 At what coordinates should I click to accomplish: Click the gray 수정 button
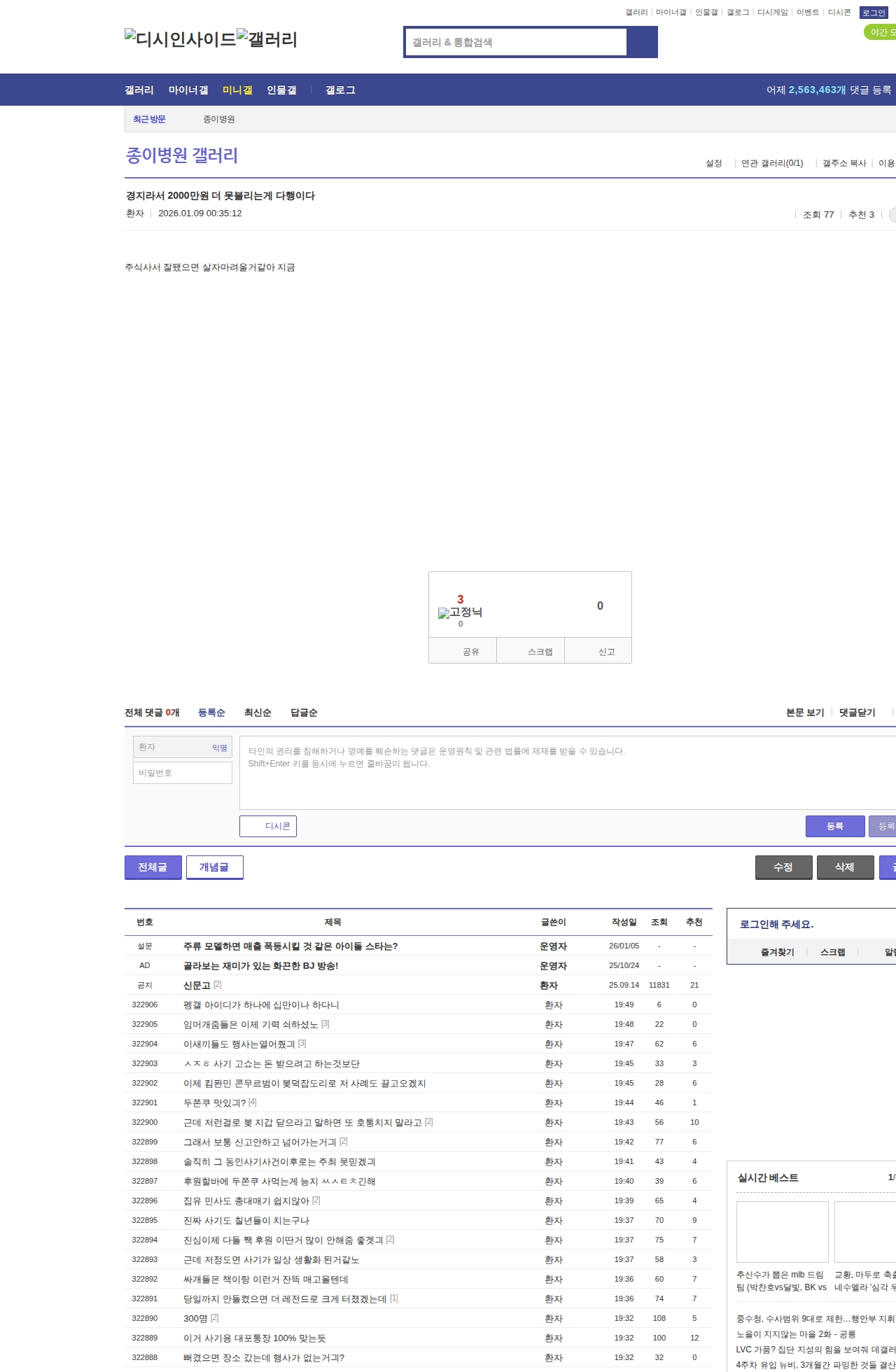point(784,867)
